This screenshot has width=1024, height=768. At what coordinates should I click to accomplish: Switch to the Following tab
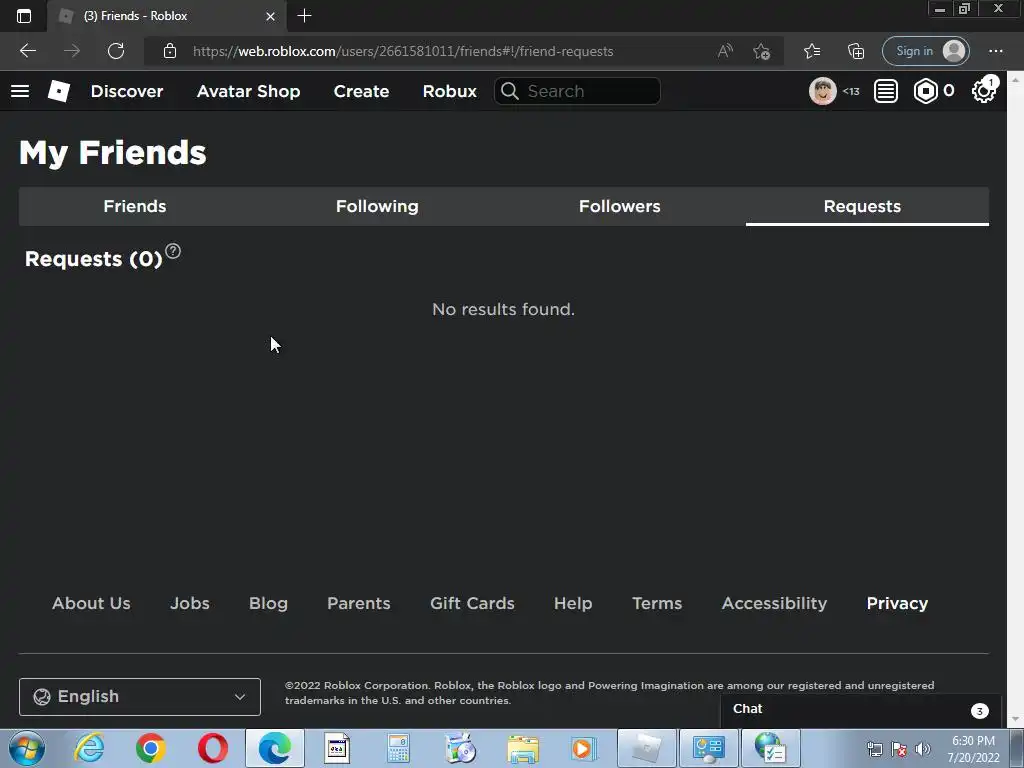click(377, 206)
